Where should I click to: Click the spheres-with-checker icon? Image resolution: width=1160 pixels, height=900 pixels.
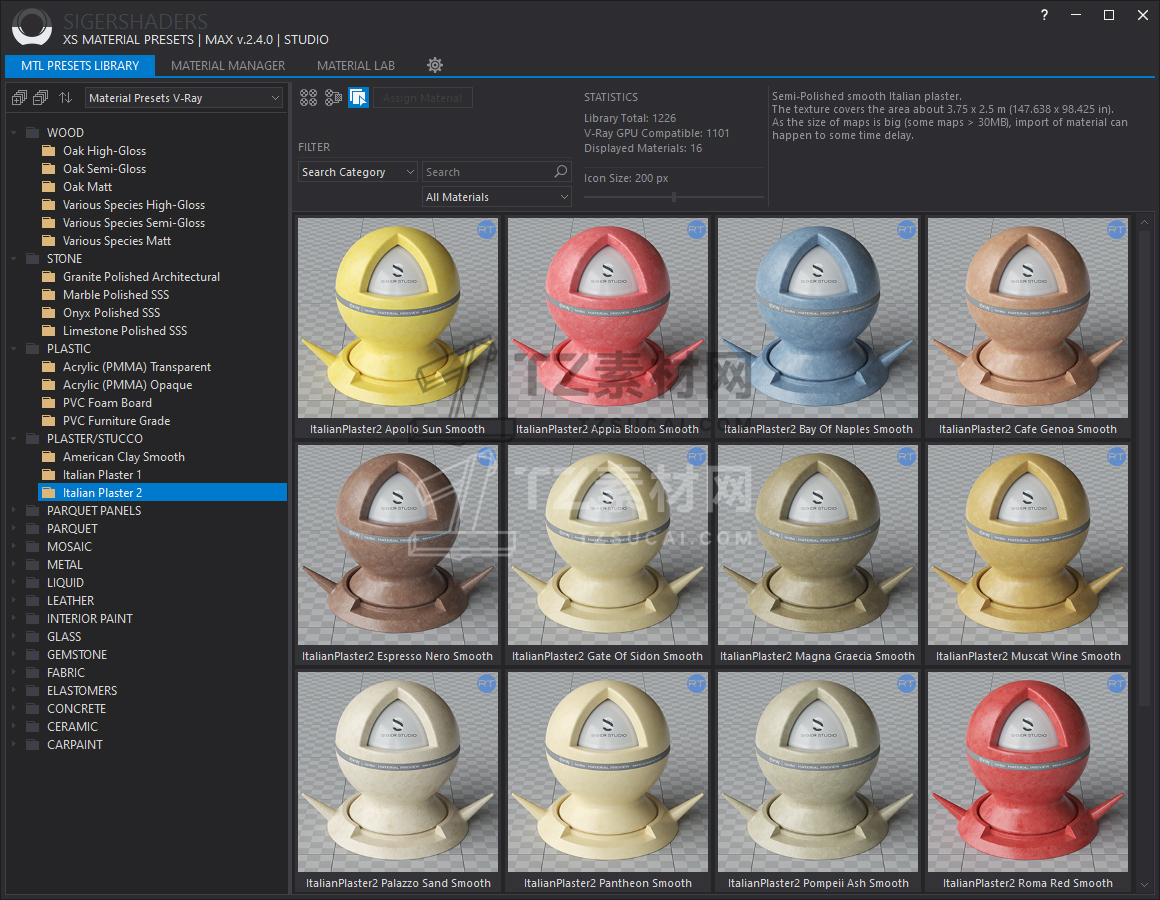[334, 98]
